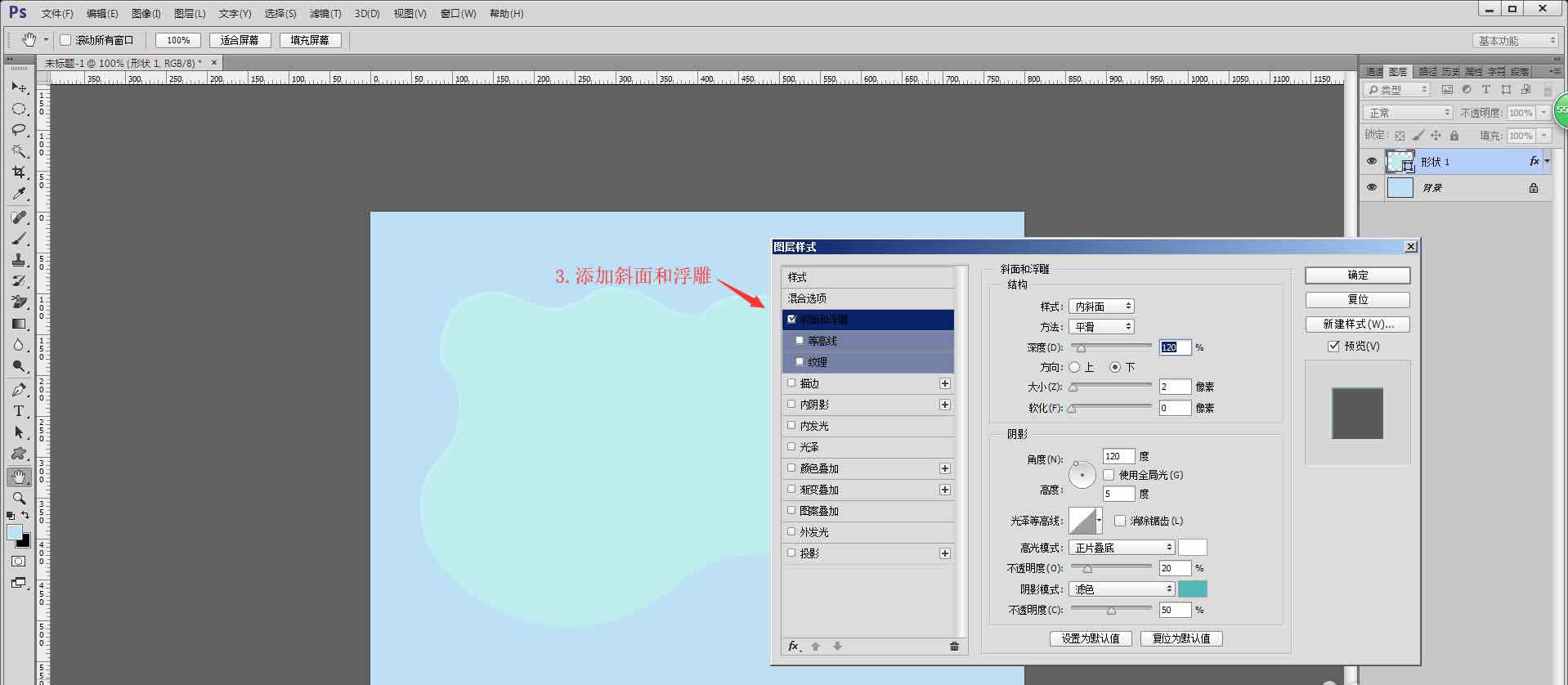
Task: Click 设置为默认值 button
Action: click(x=1091, y=638)
